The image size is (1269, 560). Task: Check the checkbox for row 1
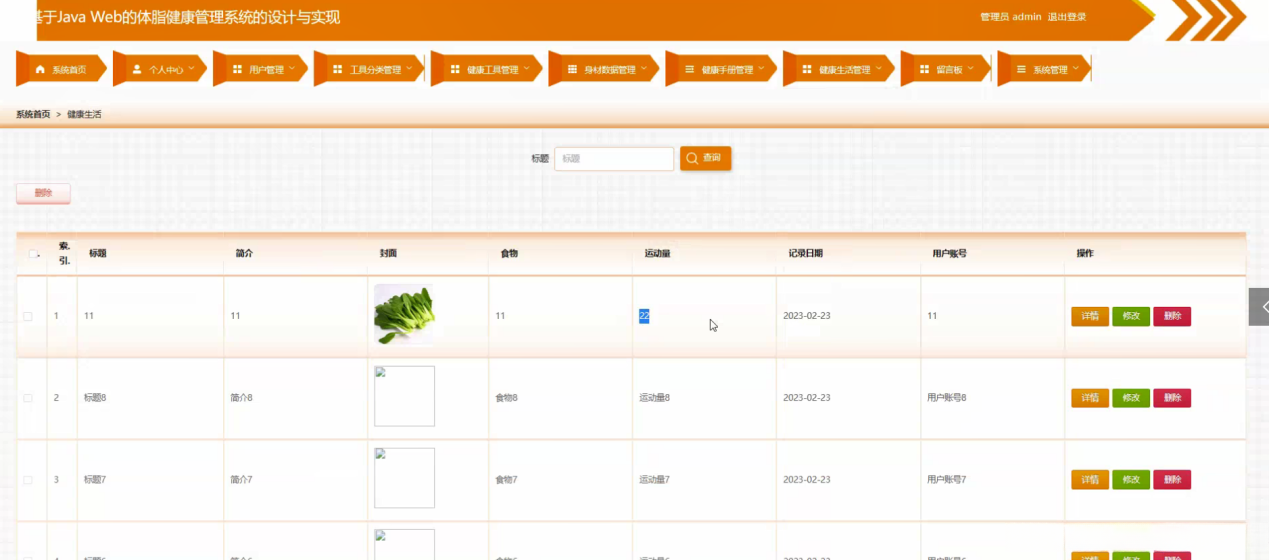pyautogui.click(x=28, y=316)
